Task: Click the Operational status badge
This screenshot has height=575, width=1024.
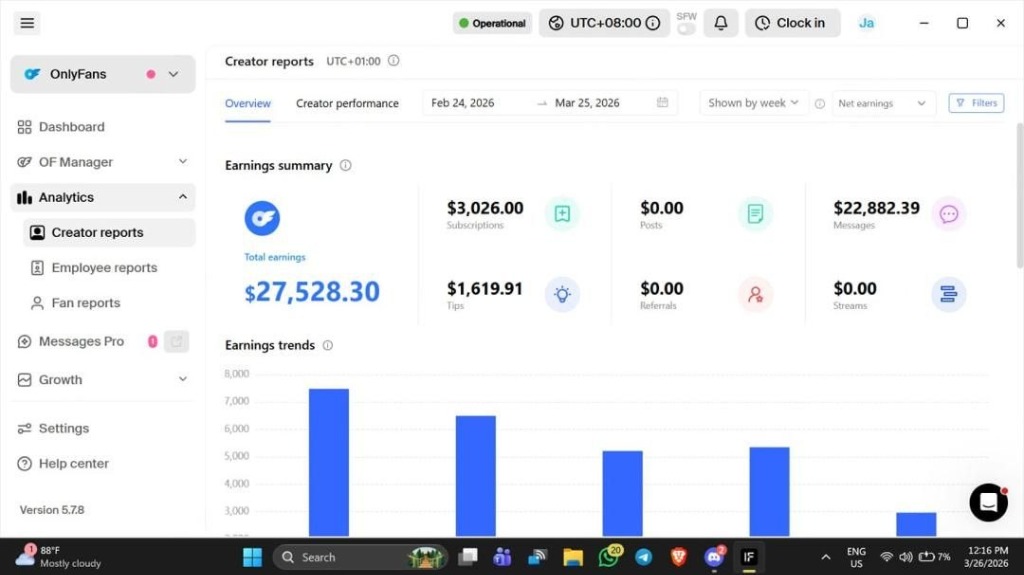Action: (x=492, y=24)
